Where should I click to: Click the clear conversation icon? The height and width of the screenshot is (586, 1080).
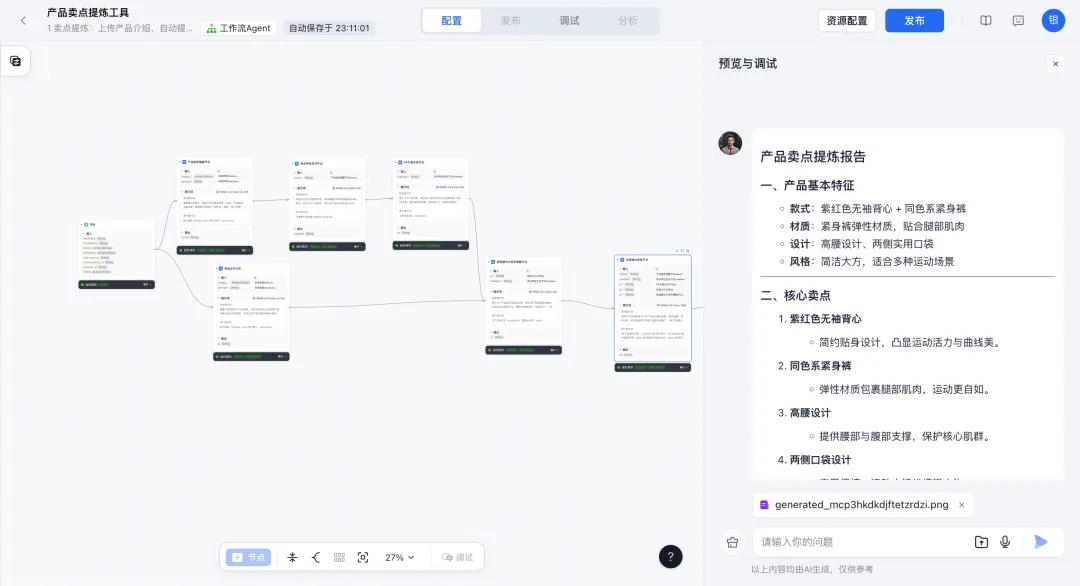coord(732,543)
